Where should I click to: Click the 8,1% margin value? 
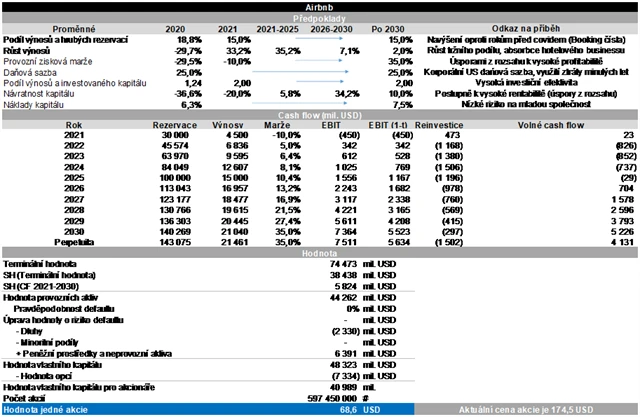pyautogui.click(x=288, y=167)
